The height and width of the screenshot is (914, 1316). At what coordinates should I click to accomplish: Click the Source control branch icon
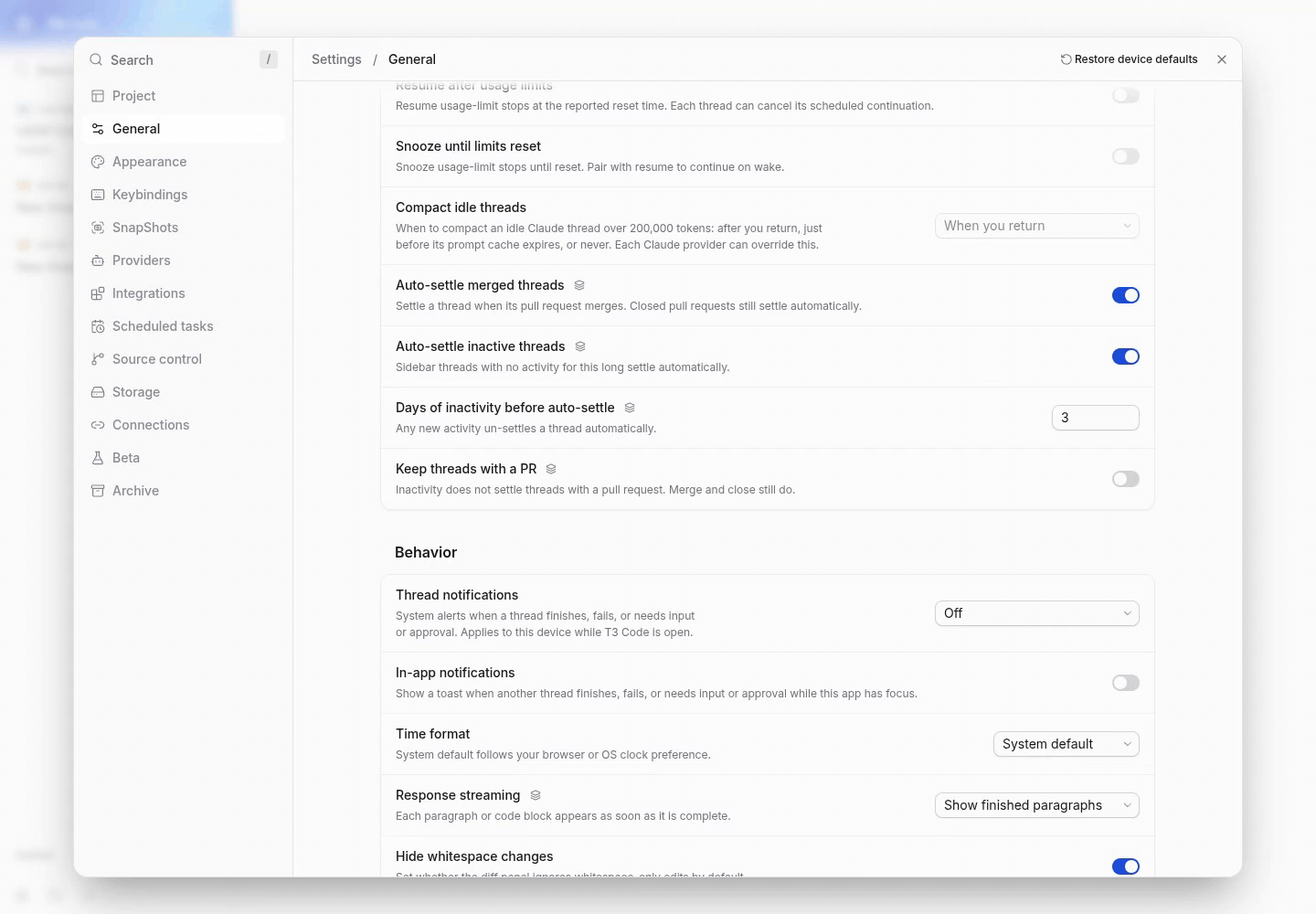coord(98,359)
